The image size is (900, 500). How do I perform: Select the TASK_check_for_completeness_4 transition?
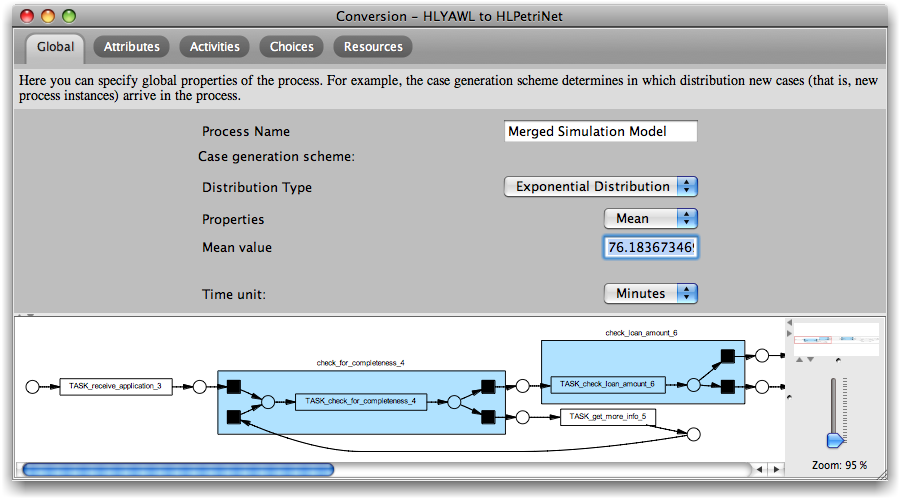361,402
